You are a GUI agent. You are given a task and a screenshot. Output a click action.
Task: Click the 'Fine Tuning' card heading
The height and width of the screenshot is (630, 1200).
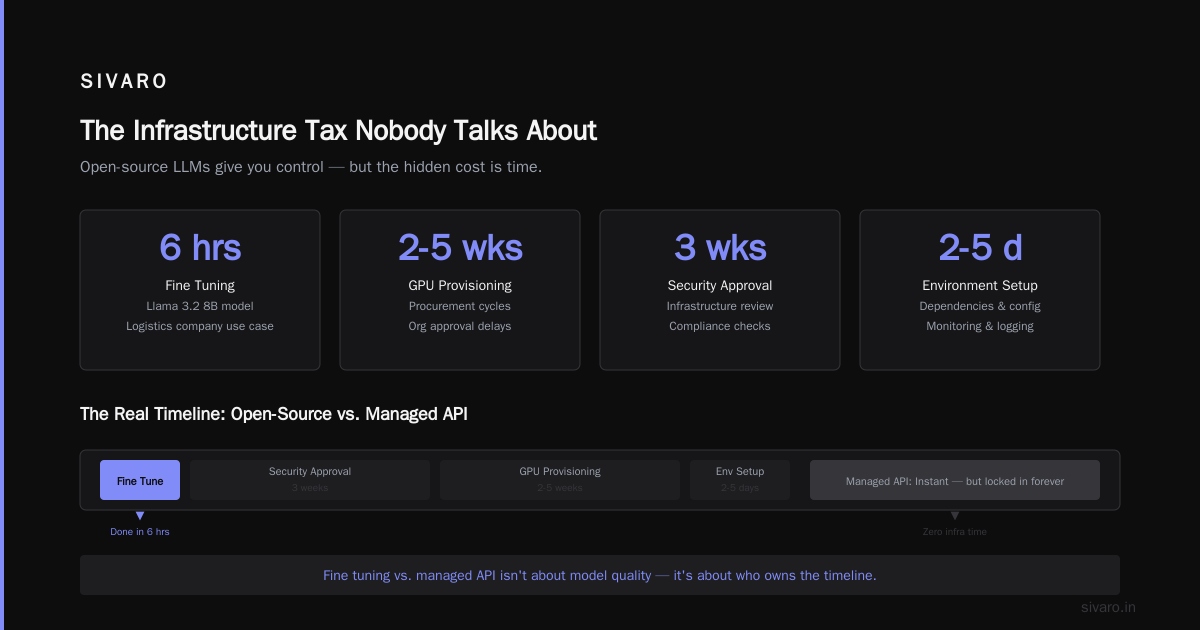coord(200,285)
